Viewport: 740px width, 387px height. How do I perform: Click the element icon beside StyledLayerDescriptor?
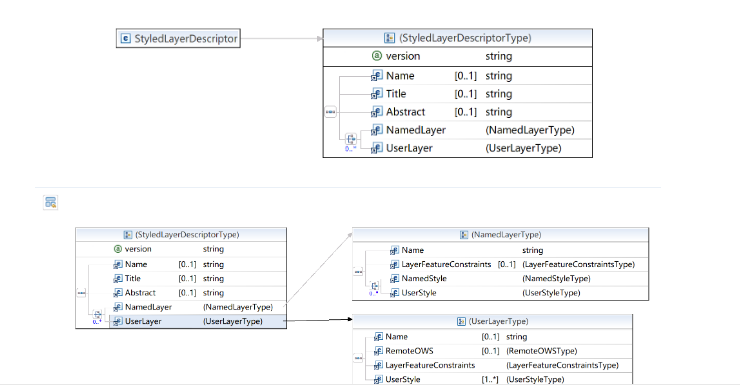(126, 38)
